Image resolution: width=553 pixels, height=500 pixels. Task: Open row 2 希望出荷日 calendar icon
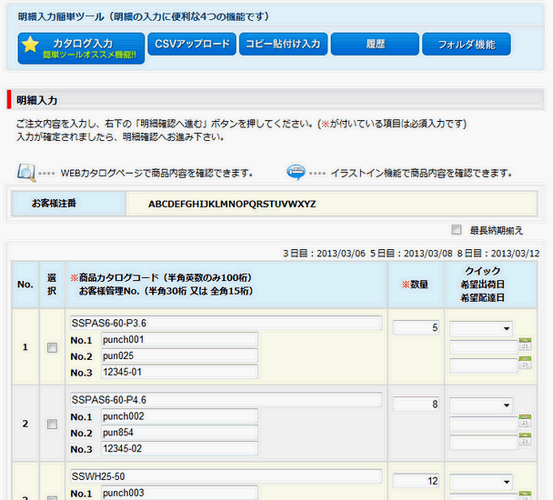(x=525, y=421)
